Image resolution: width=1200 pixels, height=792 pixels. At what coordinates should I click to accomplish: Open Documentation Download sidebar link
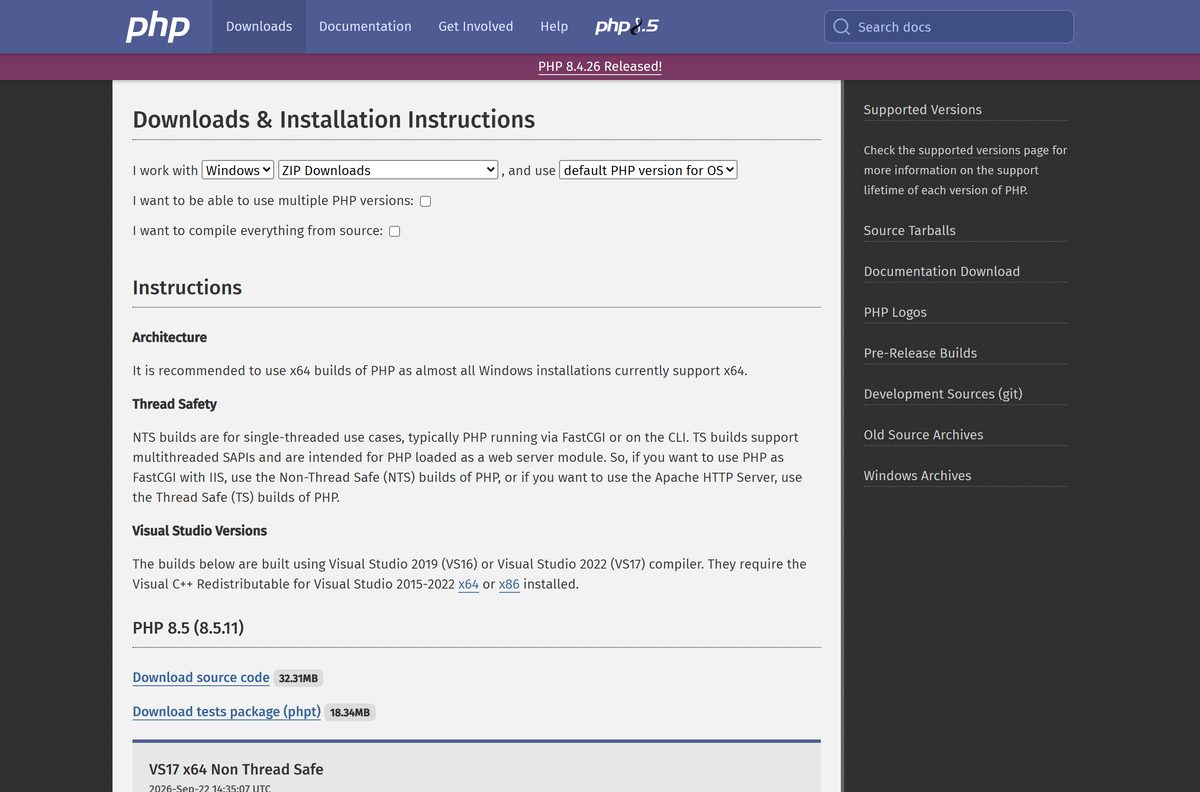coord(942,272)
